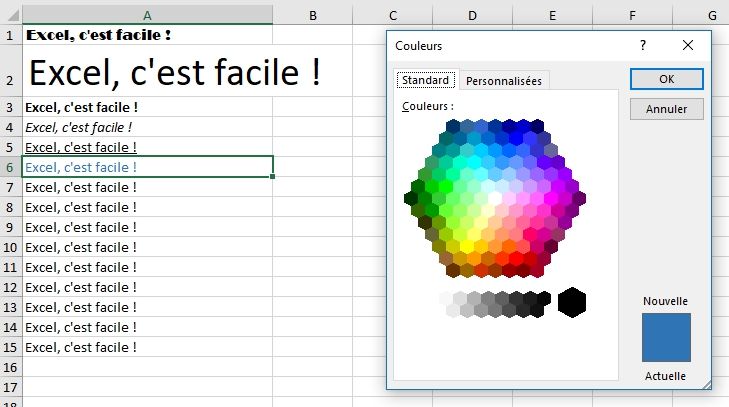Select the white hexagon in the gray row
The height and width of the screenshot is (407, 729).
446,298
